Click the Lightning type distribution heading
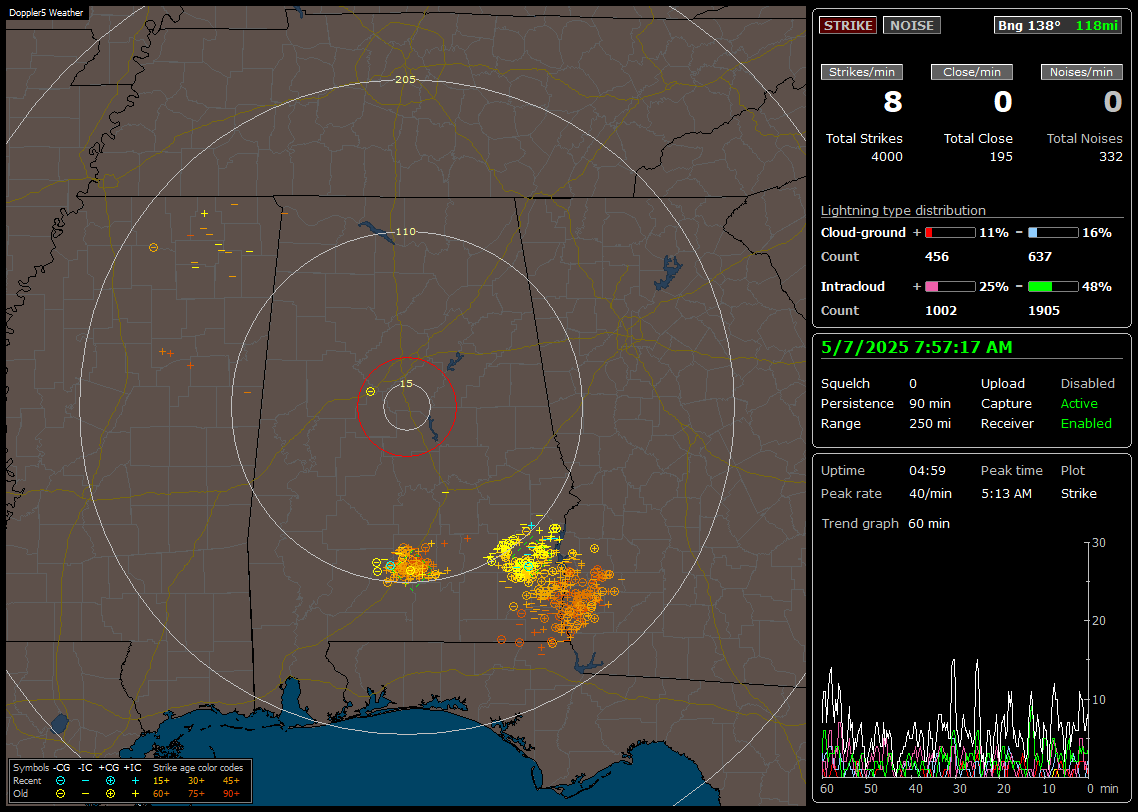 (x=903, y=210)
